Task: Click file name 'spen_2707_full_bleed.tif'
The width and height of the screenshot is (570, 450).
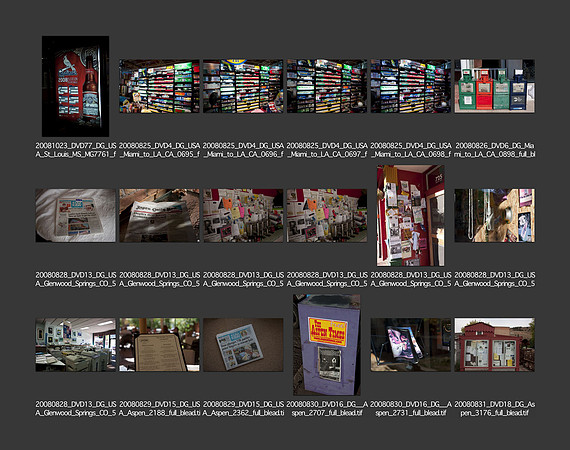Action: [327, 409]
